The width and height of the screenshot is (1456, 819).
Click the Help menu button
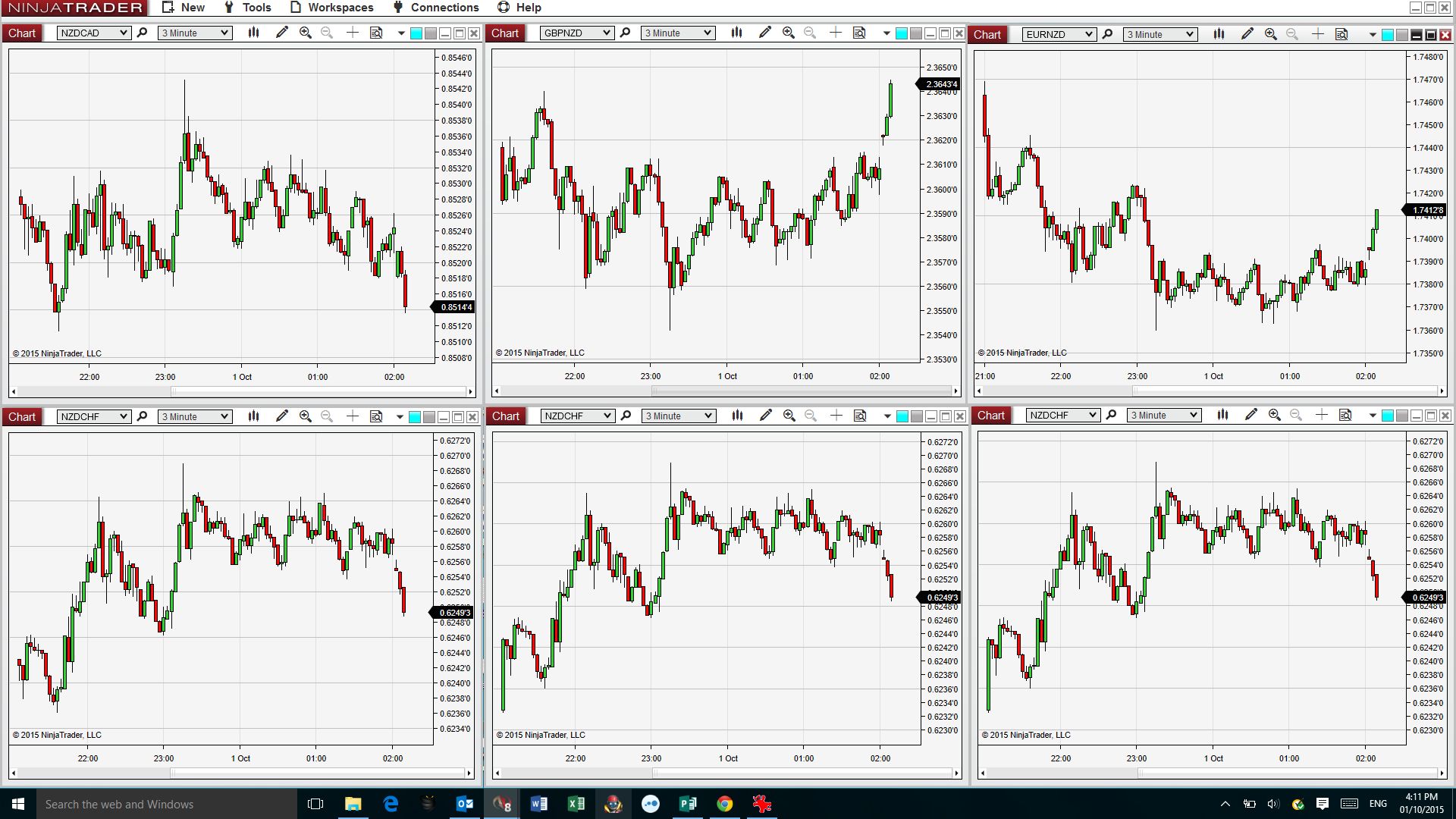tap(519, 8)
